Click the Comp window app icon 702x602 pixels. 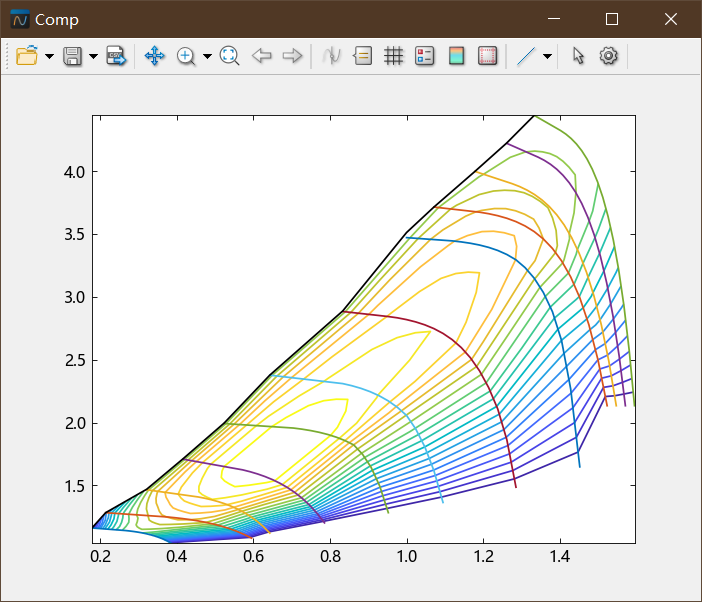(x=20, y=19)
